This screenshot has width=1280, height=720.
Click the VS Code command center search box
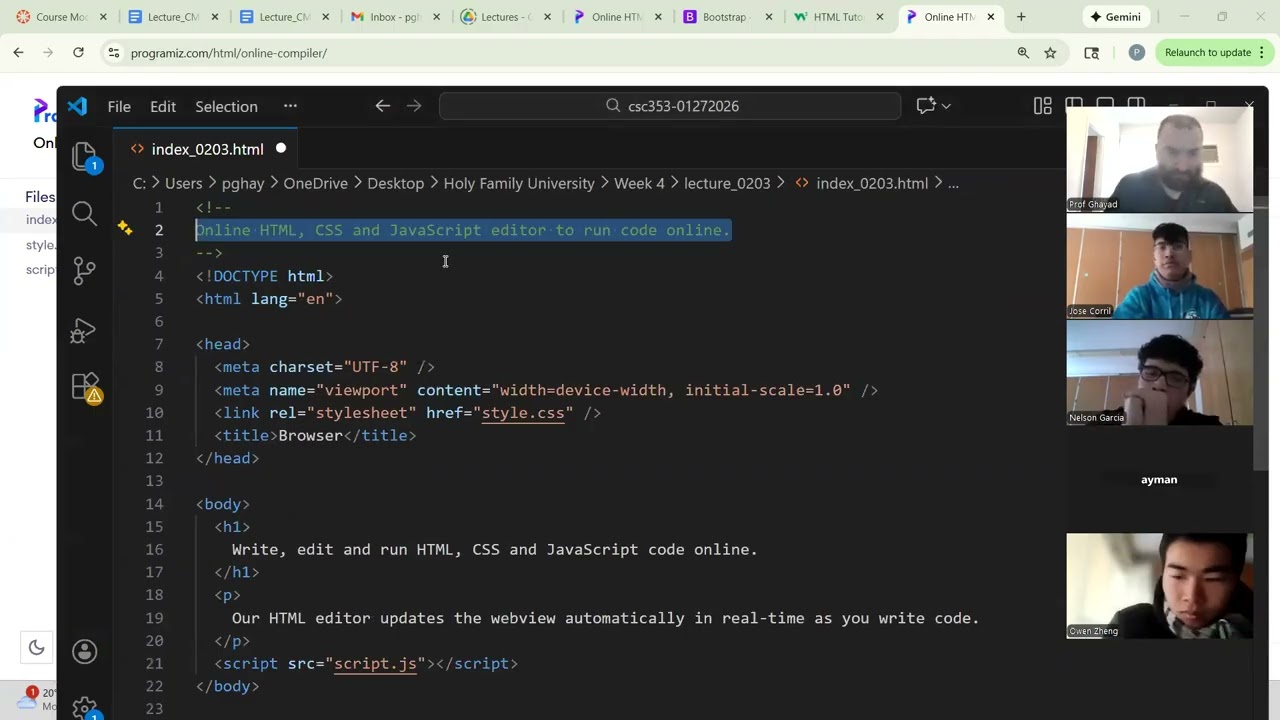tap(670, 106)
